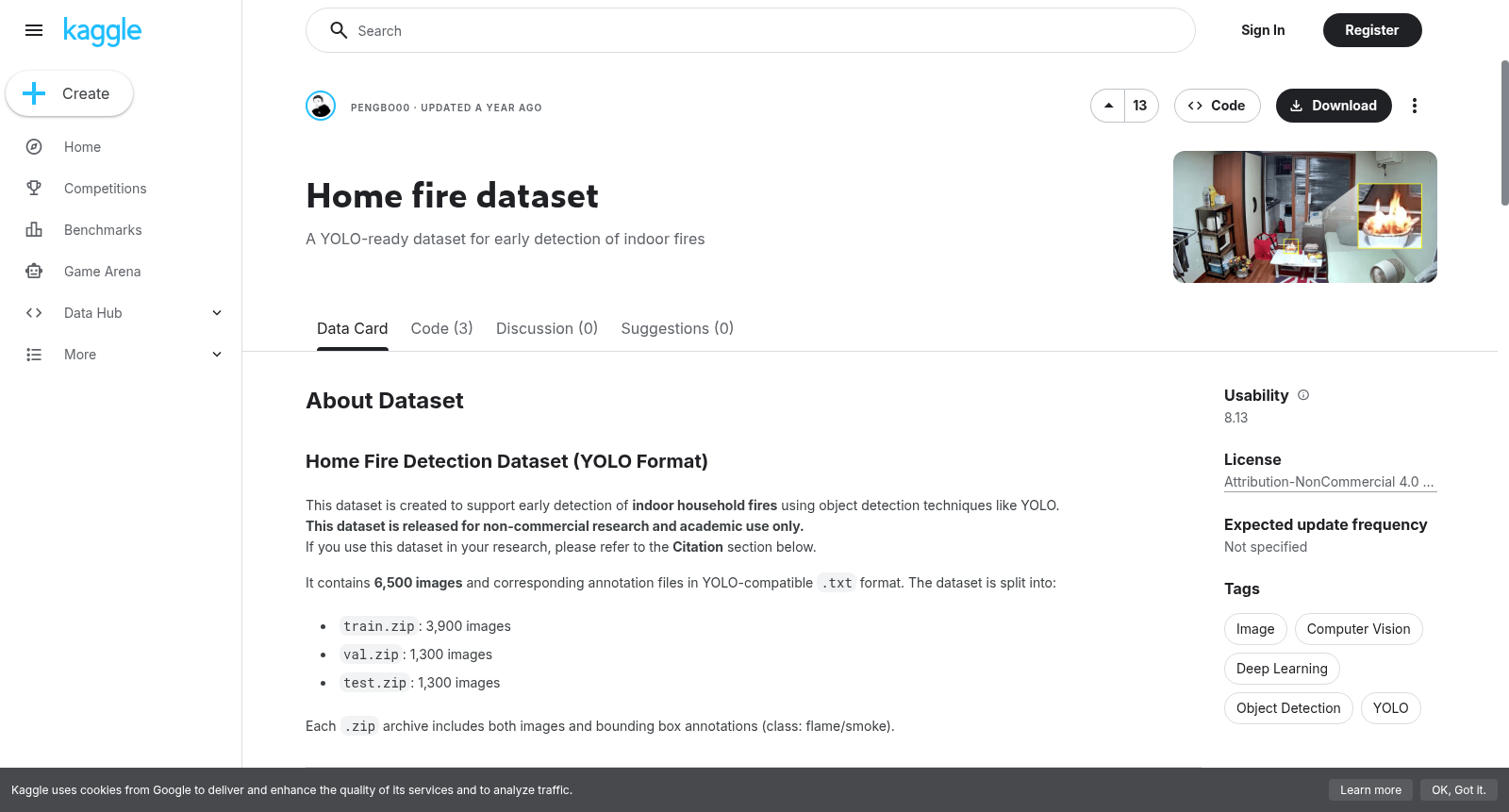Open the Attribution-NonCommercial license link
Screen dimensions: 1509x812
[x=1330, y=482]
